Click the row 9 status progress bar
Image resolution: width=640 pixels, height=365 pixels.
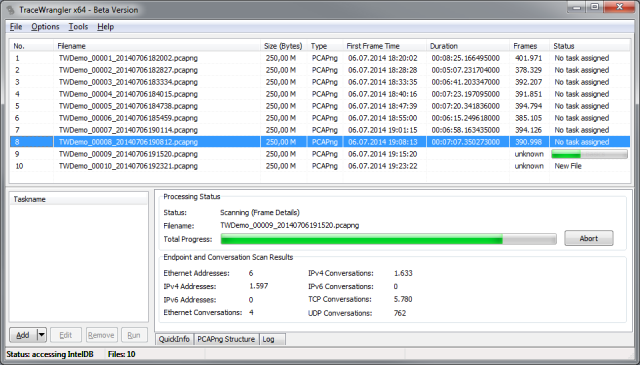pos(589,154)
